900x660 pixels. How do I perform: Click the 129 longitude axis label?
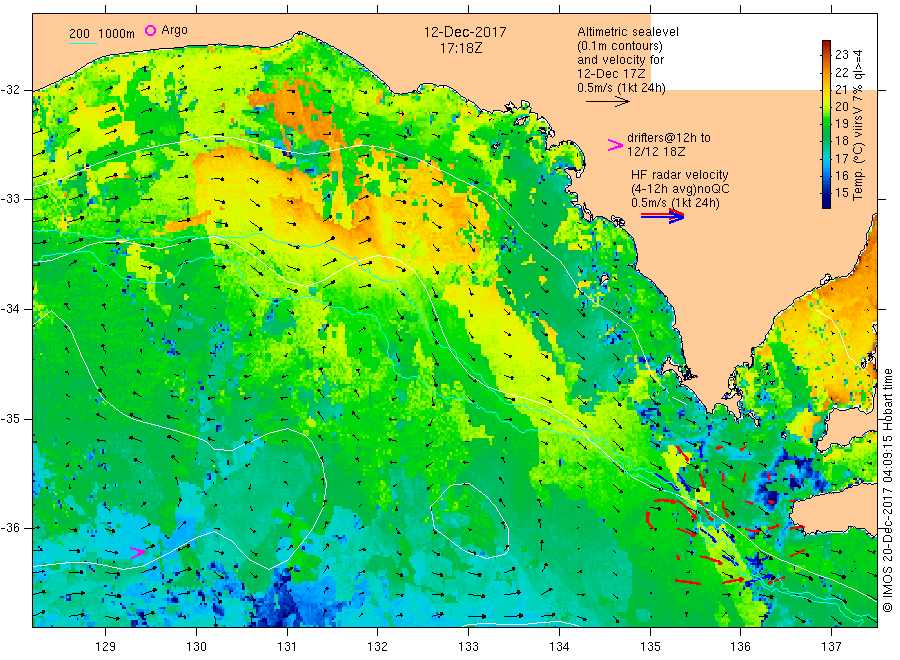105,647
